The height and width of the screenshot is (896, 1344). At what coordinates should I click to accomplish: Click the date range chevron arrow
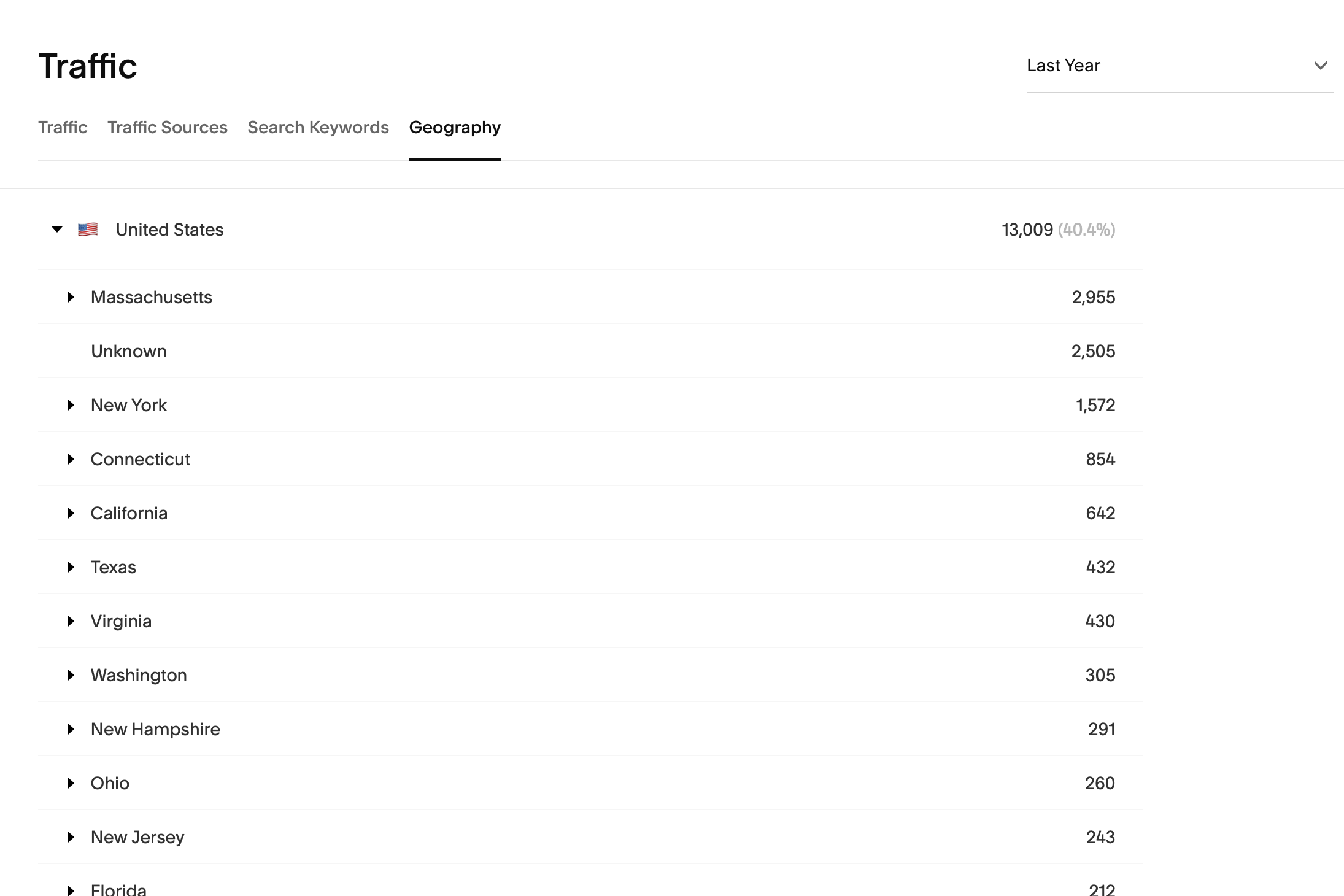[x=1321, y=66]
